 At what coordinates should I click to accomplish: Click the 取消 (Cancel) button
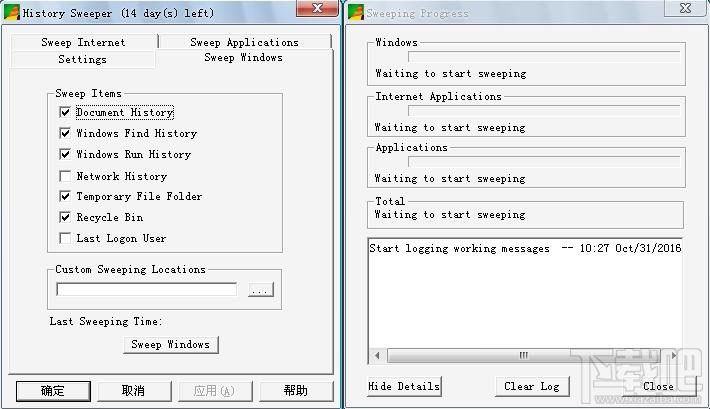click(x=134, y=391)
